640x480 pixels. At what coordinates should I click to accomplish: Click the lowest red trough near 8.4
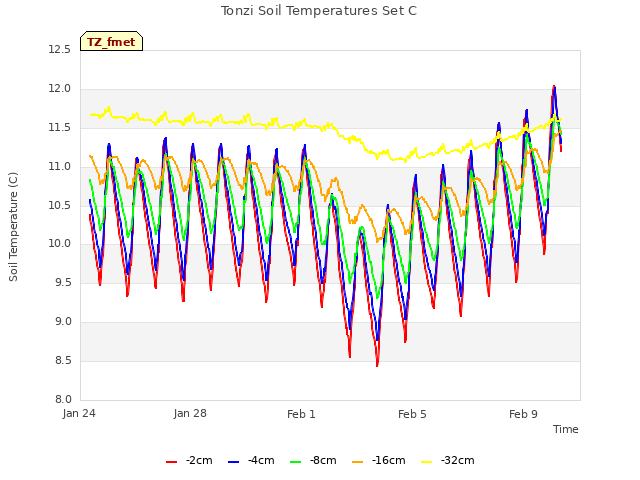click(x=377, y=364)
